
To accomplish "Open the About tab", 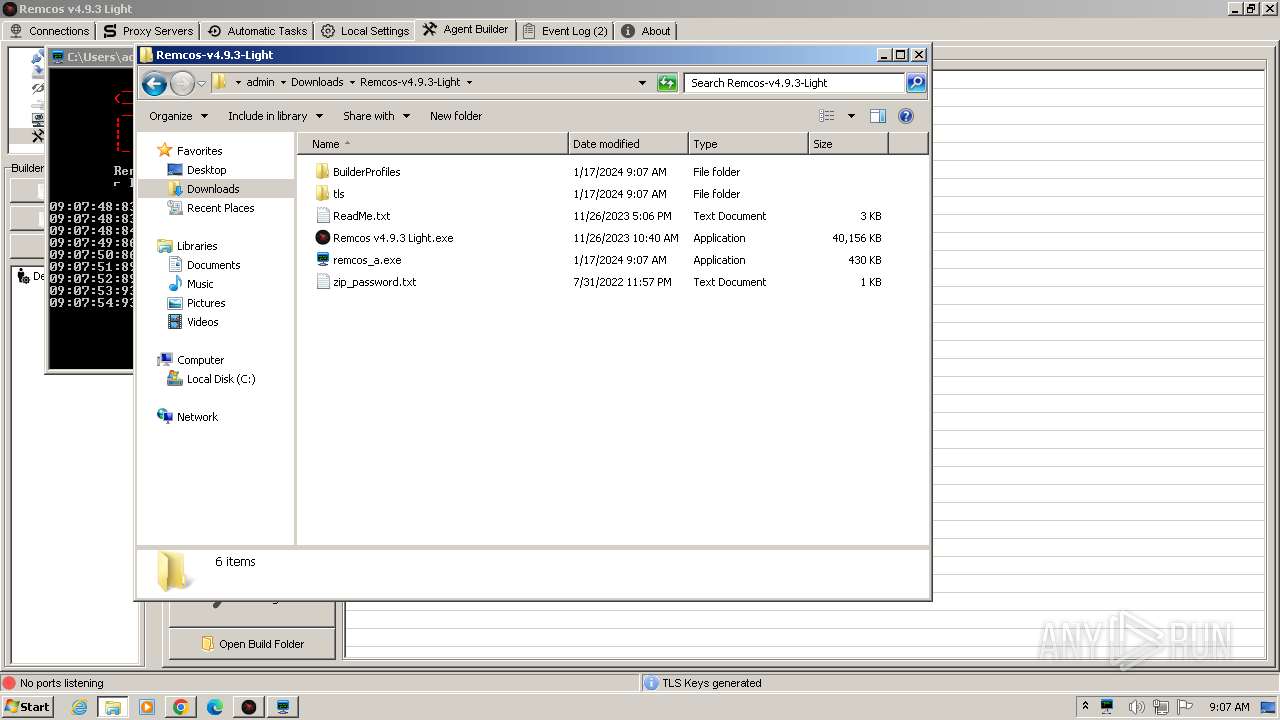I will (646, 31).
